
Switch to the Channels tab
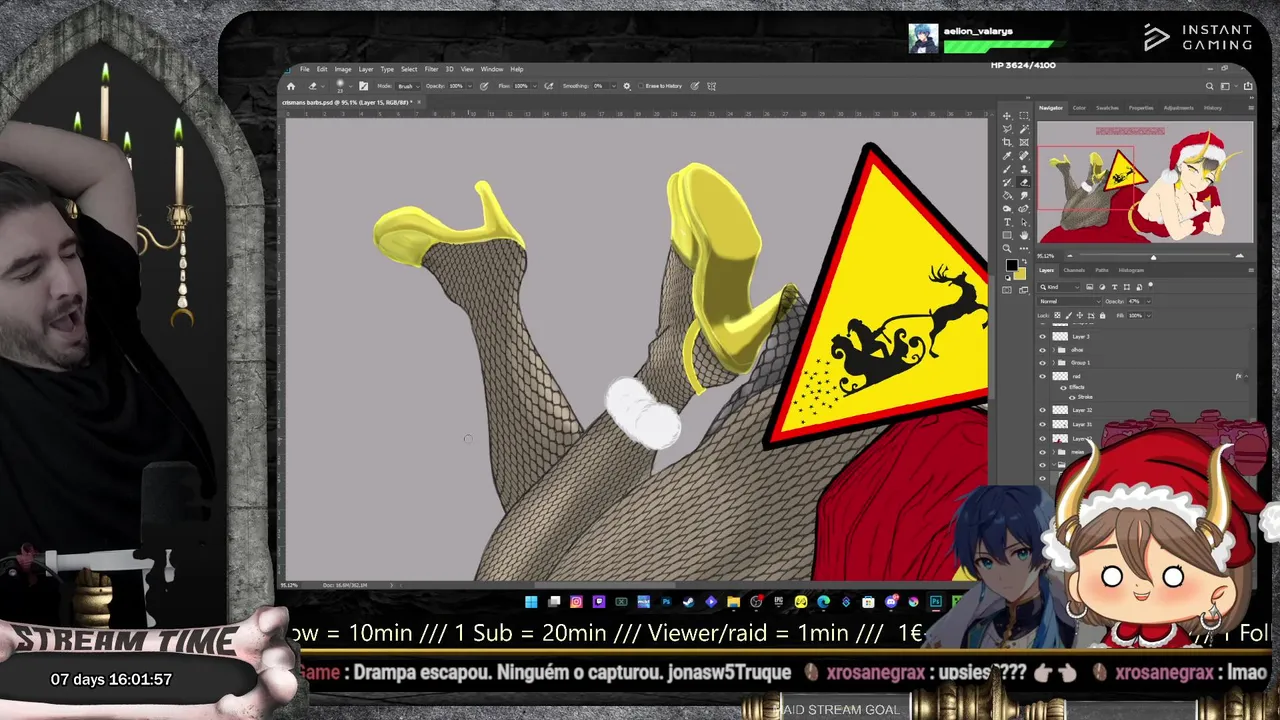click(x=1074, y=270)
